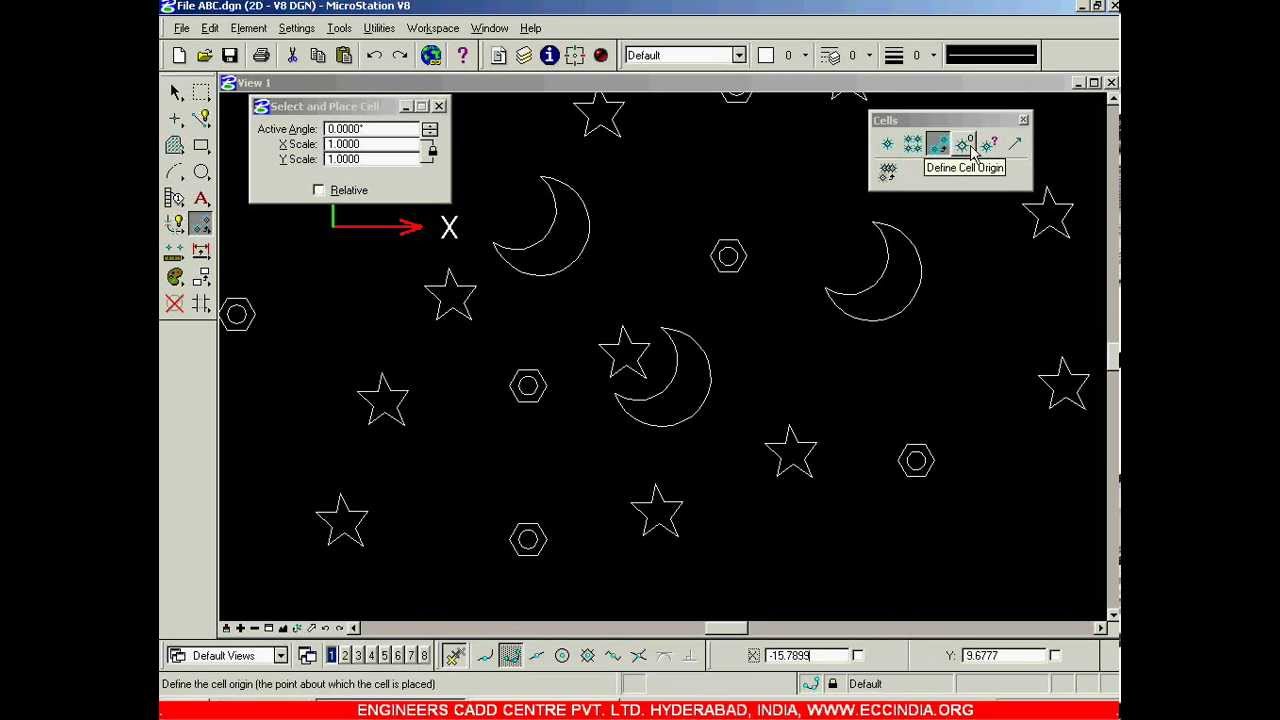The width and height of the screenshot is (1280, 720).
Task: Open the Workspace menu
Action: click(433, 28)
